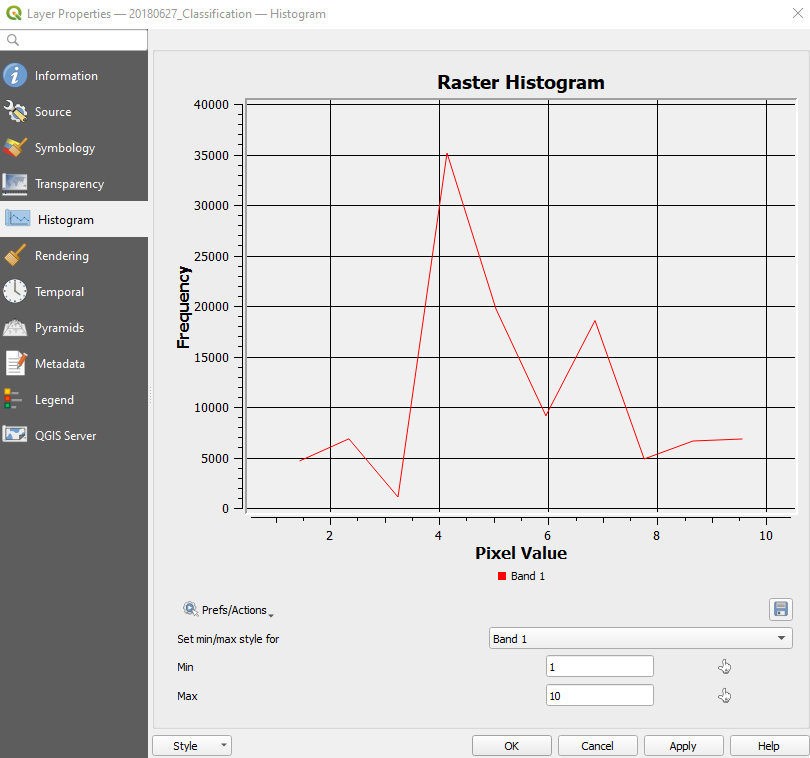Image resolution: width=810 pixels, height=758 pixels.
Task: Click the settings search box
Action: pyautogui.click(x=74, y=40)
